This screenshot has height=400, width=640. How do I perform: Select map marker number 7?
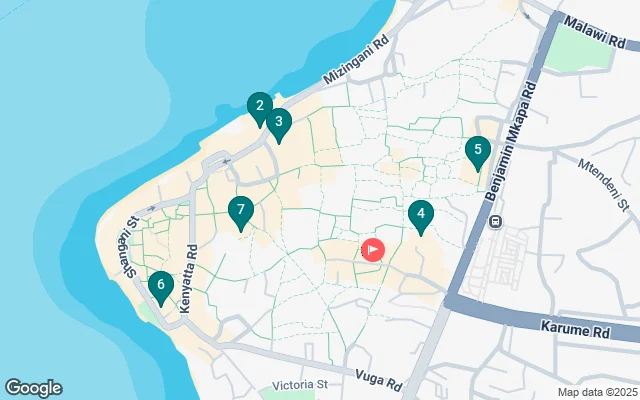[241, 213]
